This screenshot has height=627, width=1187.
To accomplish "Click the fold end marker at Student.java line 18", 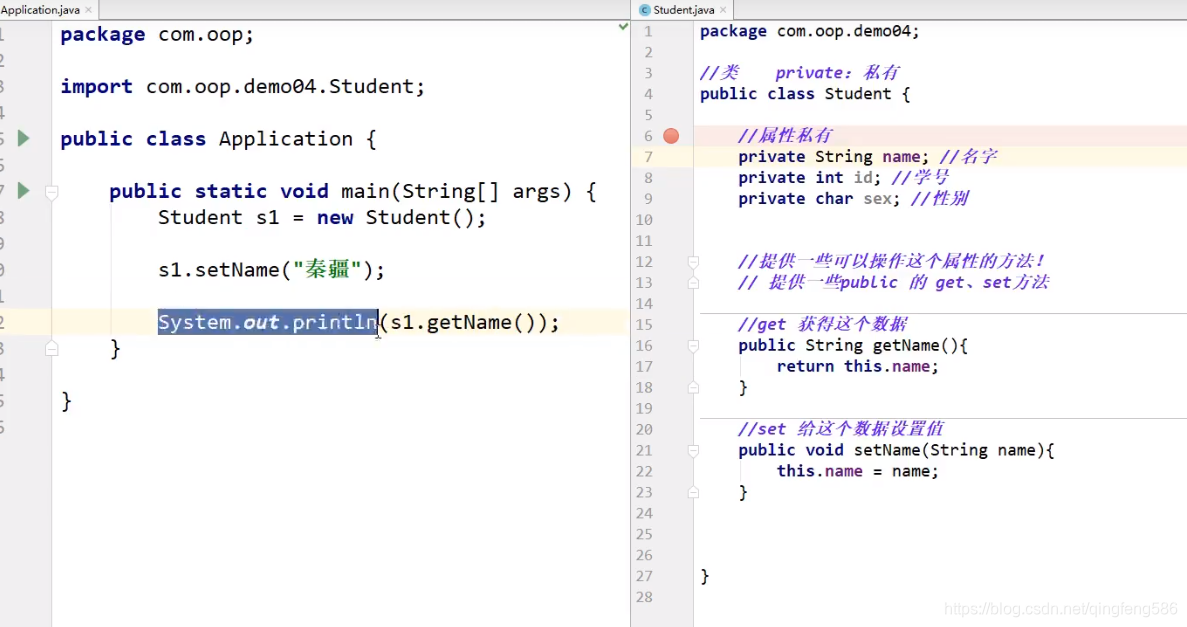I will (693, 388).
